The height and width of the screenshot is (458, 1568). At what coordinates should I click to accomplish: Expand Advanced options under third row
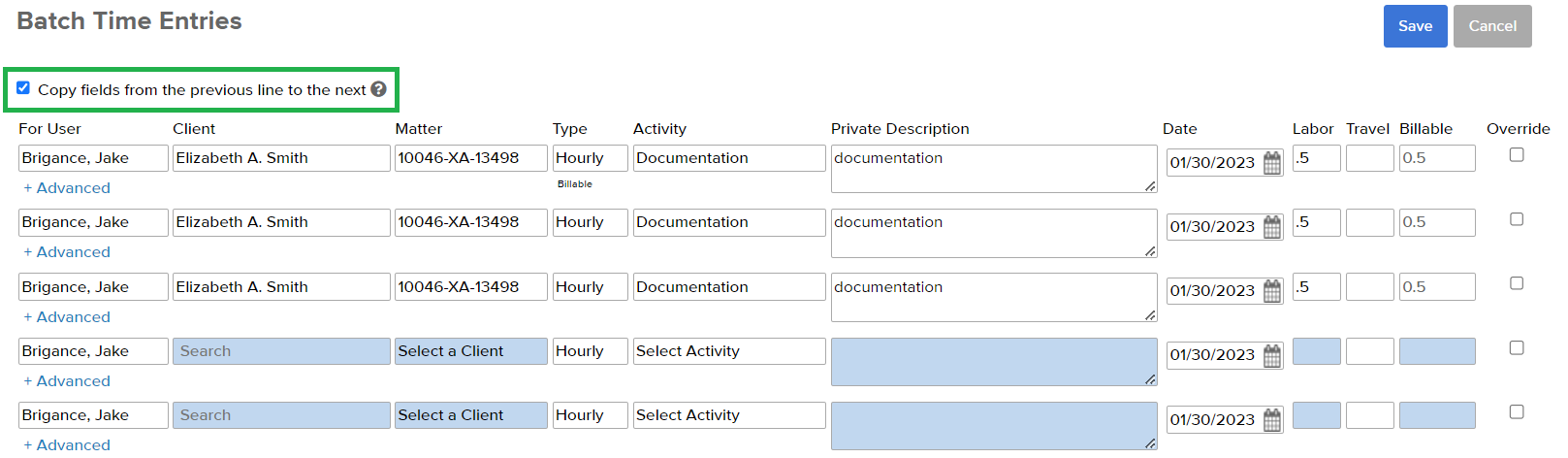coord(67,317)
